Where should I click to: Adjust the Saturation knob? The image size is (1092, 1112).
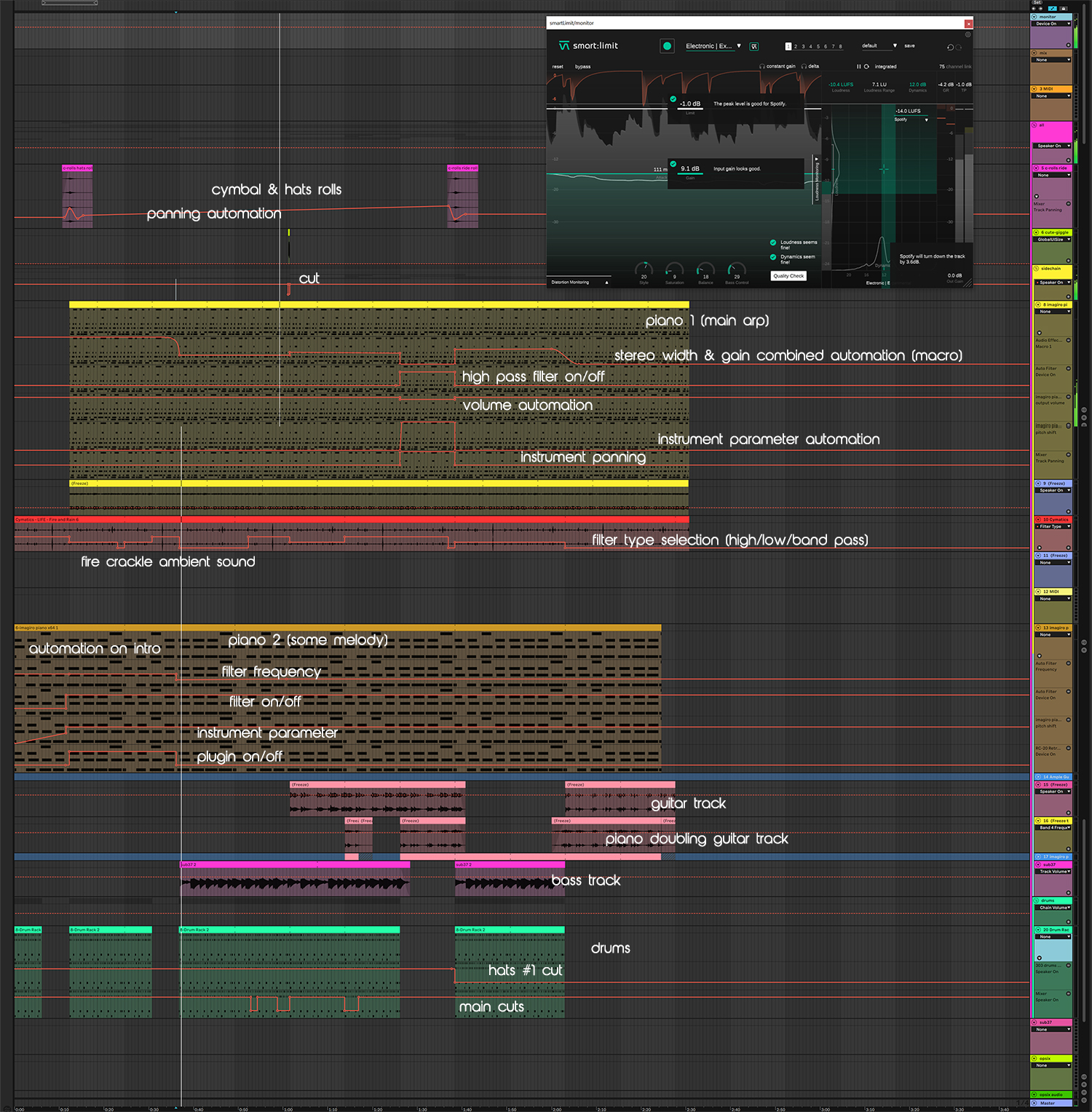pyautogui.click(x=674, y=269)
